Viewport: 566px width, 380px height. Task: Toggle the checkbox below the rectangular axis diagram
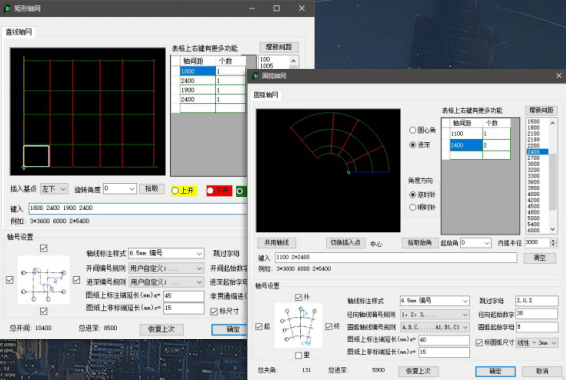point(44,311)
